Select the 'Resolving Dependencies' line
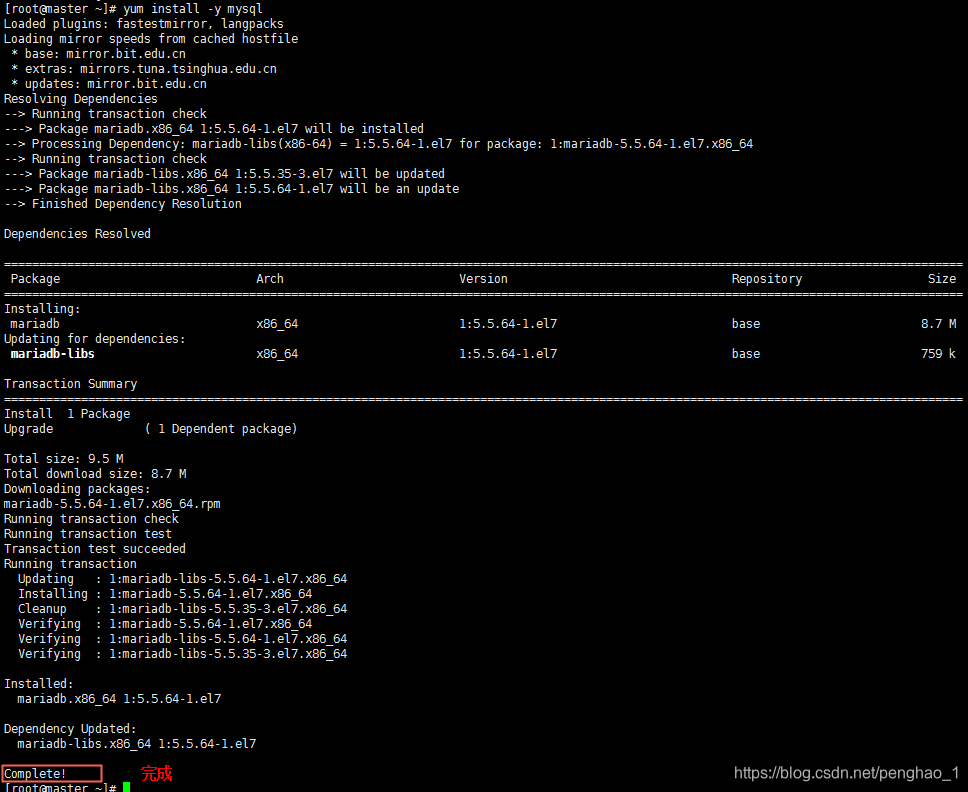Image resolution: width=968 pixels, height=792 pixels. coord(81,99)
